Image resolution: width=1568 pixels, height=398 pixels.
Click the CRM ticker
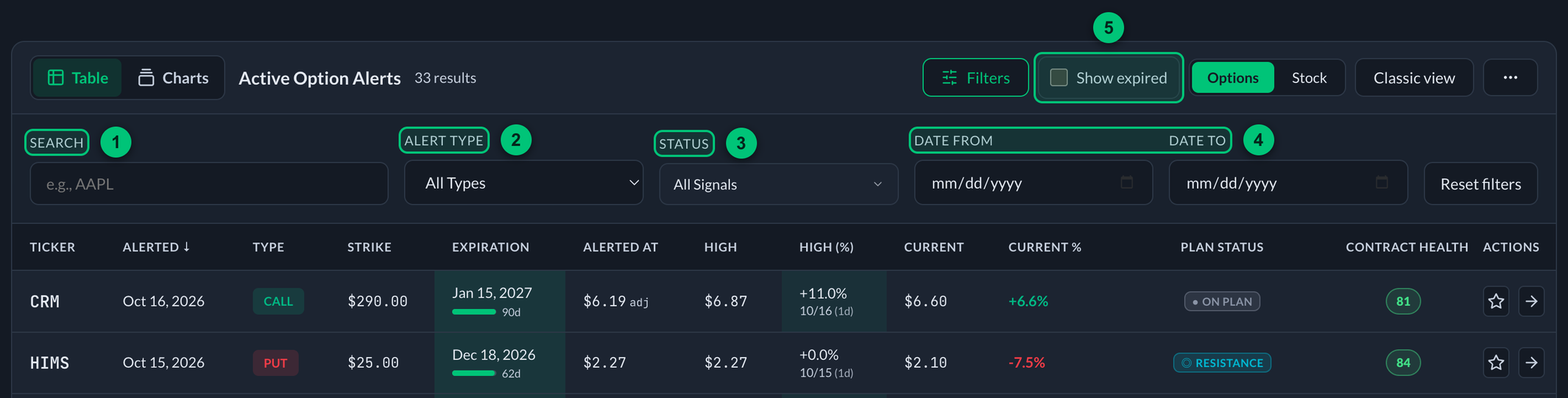[44, 301]
